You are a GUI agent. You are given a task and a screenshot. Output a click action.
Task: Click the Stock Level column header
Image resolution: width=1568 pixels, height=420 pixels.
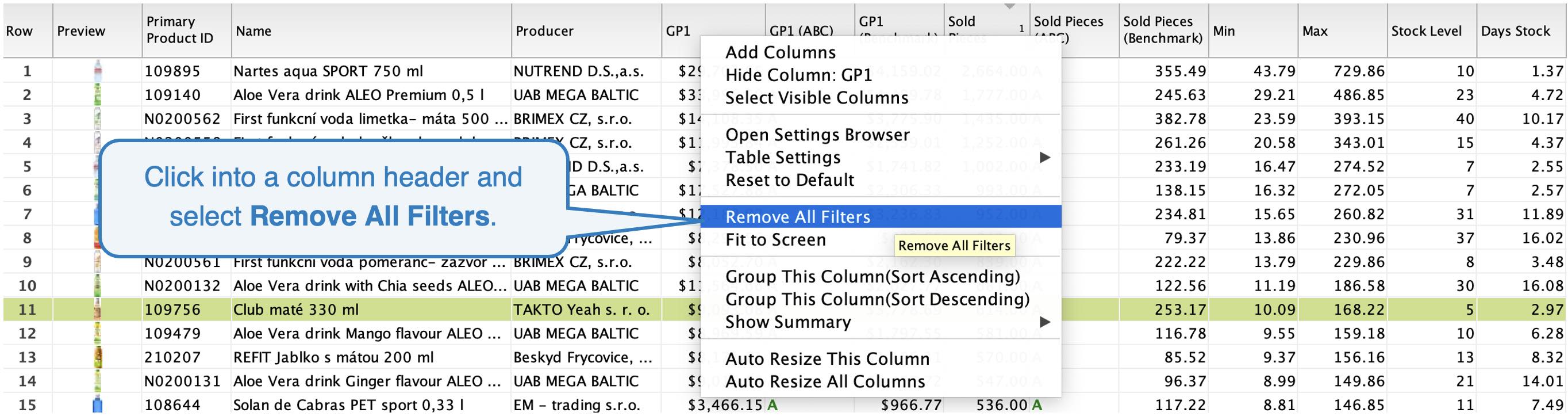pos(1432,30)
